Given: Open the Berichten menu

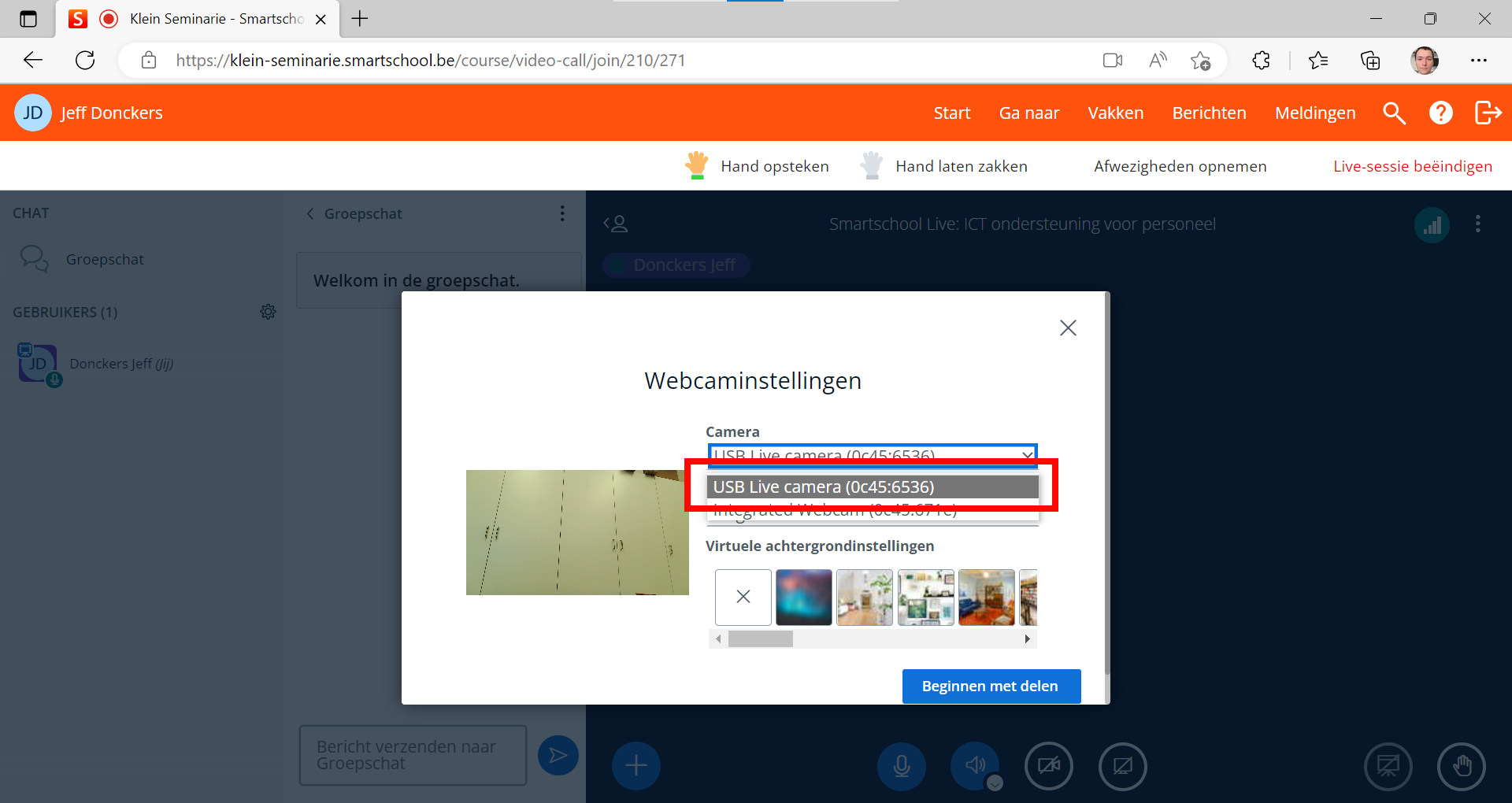Looking at the screenshot, I should [1209, 113].
